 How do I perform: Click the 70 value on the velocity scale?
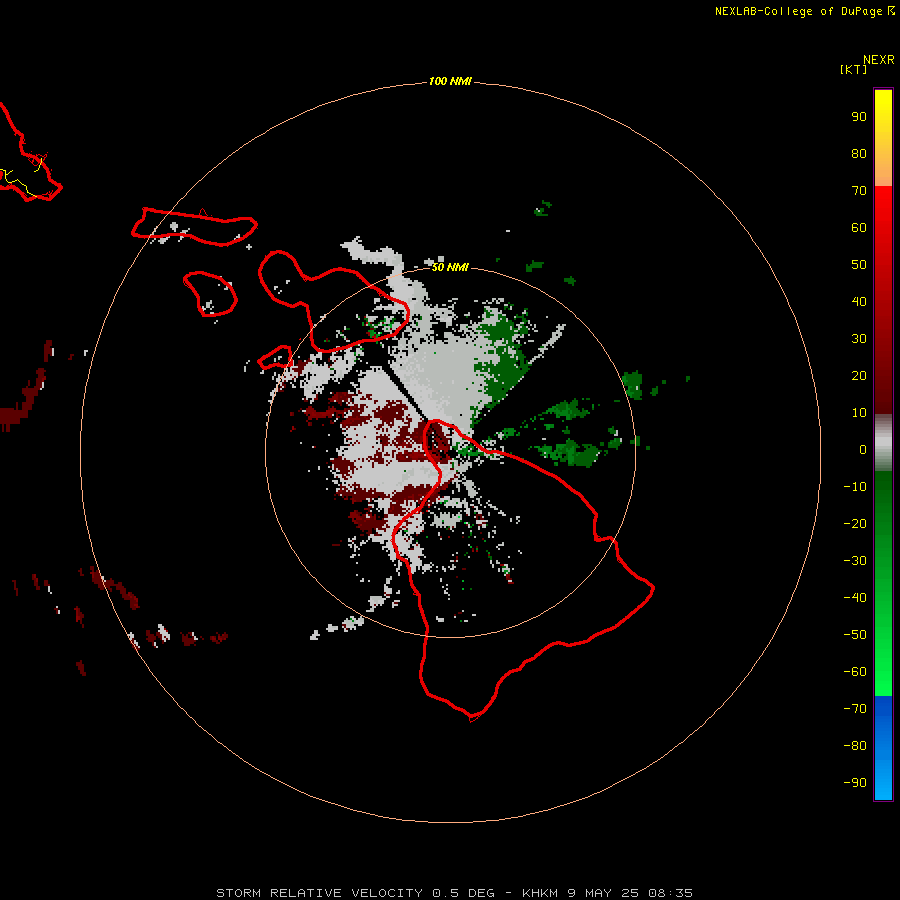[x=859, y=191]
